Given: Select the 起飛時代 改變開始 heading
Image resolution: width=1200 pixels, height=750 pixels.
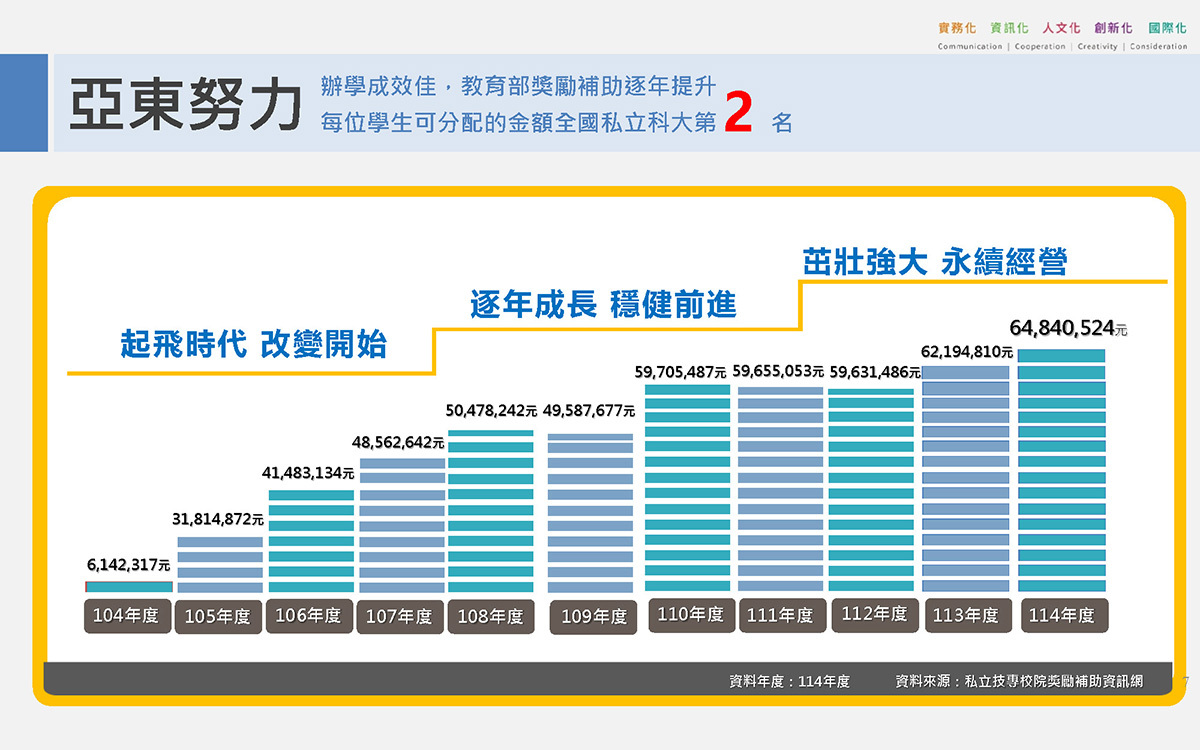Looking at the screenshot, I should point(255,344).
